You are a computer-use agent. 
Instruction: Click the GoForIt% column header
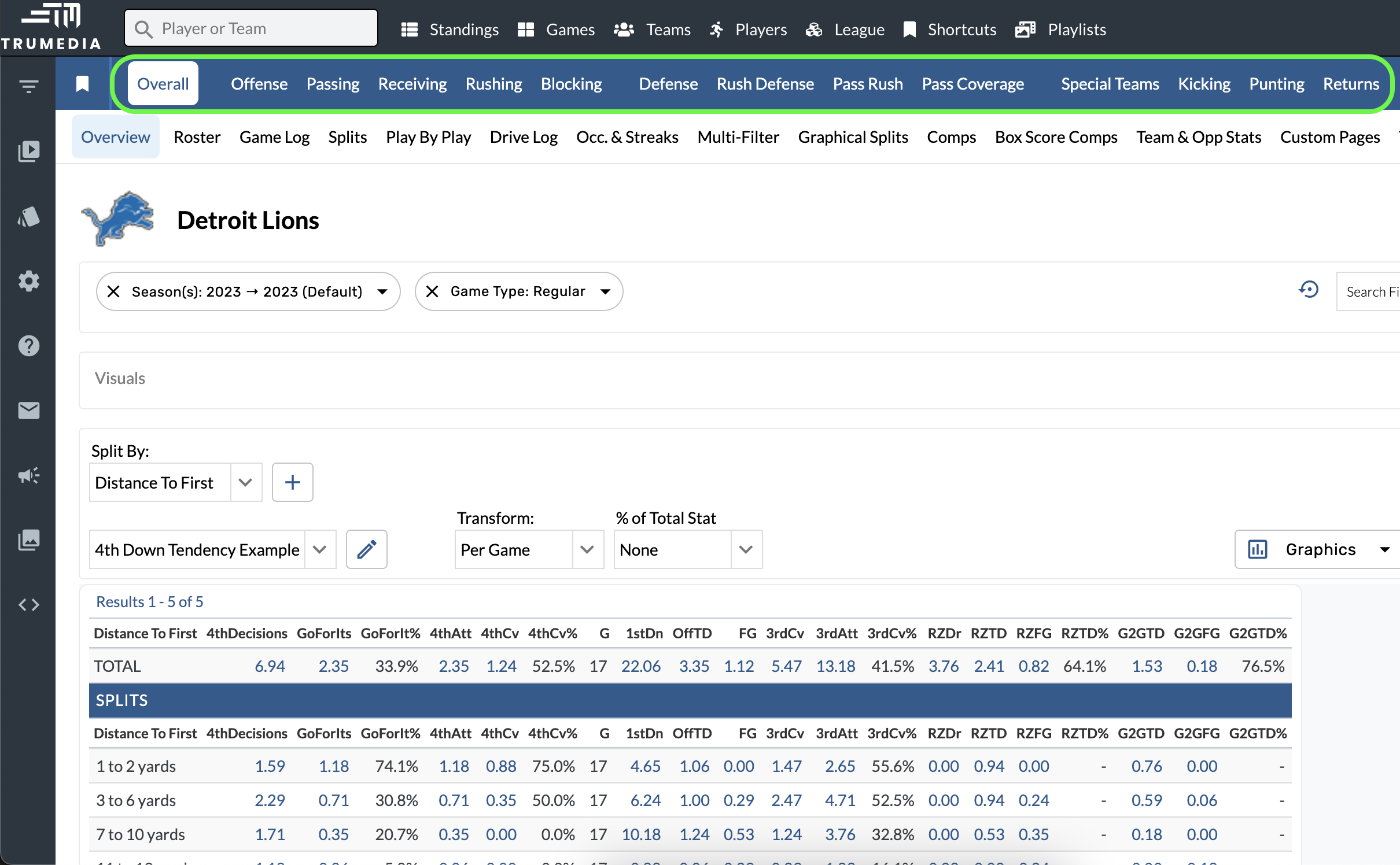[390, 633]
